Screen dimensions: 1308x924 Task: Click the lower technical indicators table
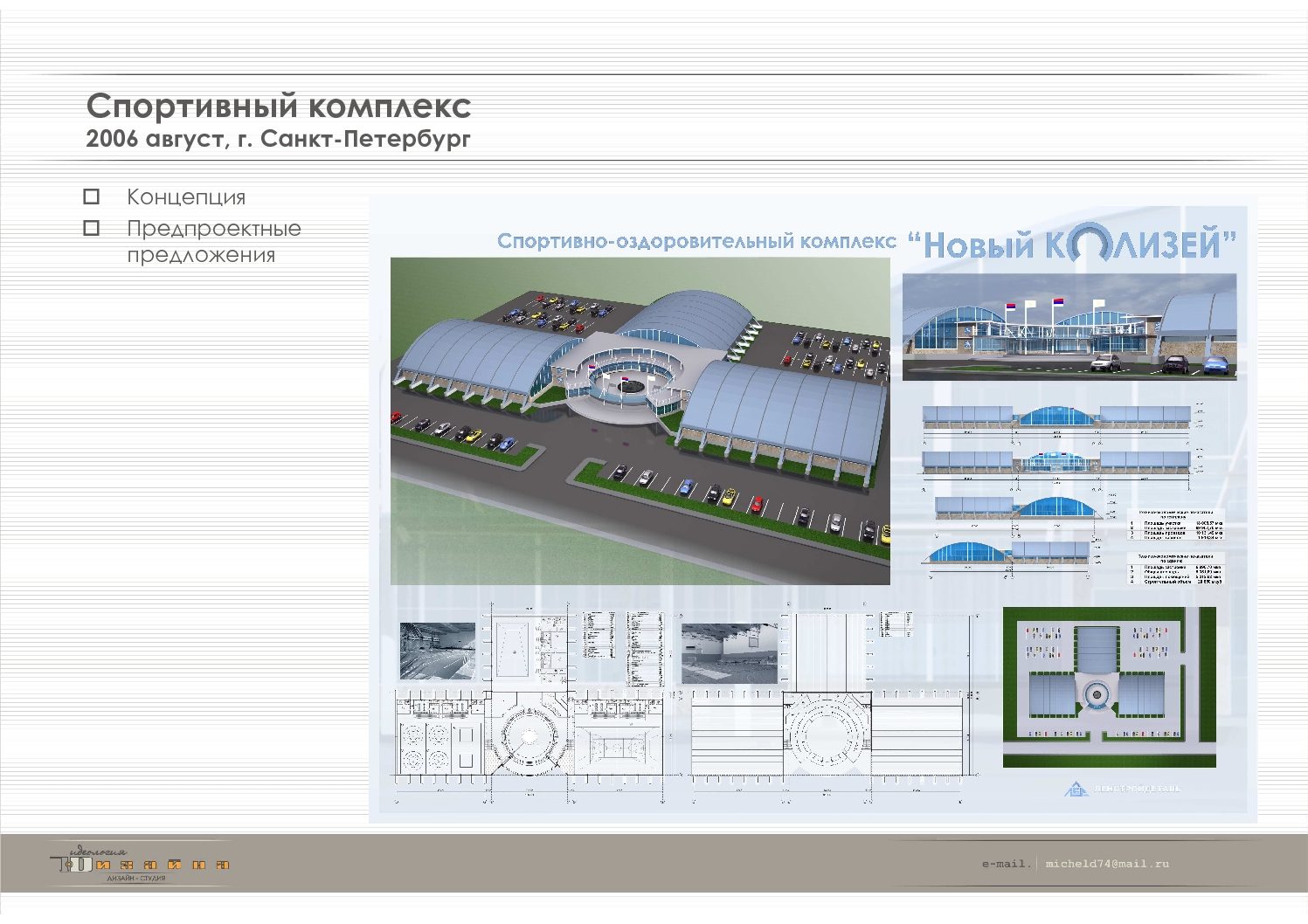(1176, 569)
